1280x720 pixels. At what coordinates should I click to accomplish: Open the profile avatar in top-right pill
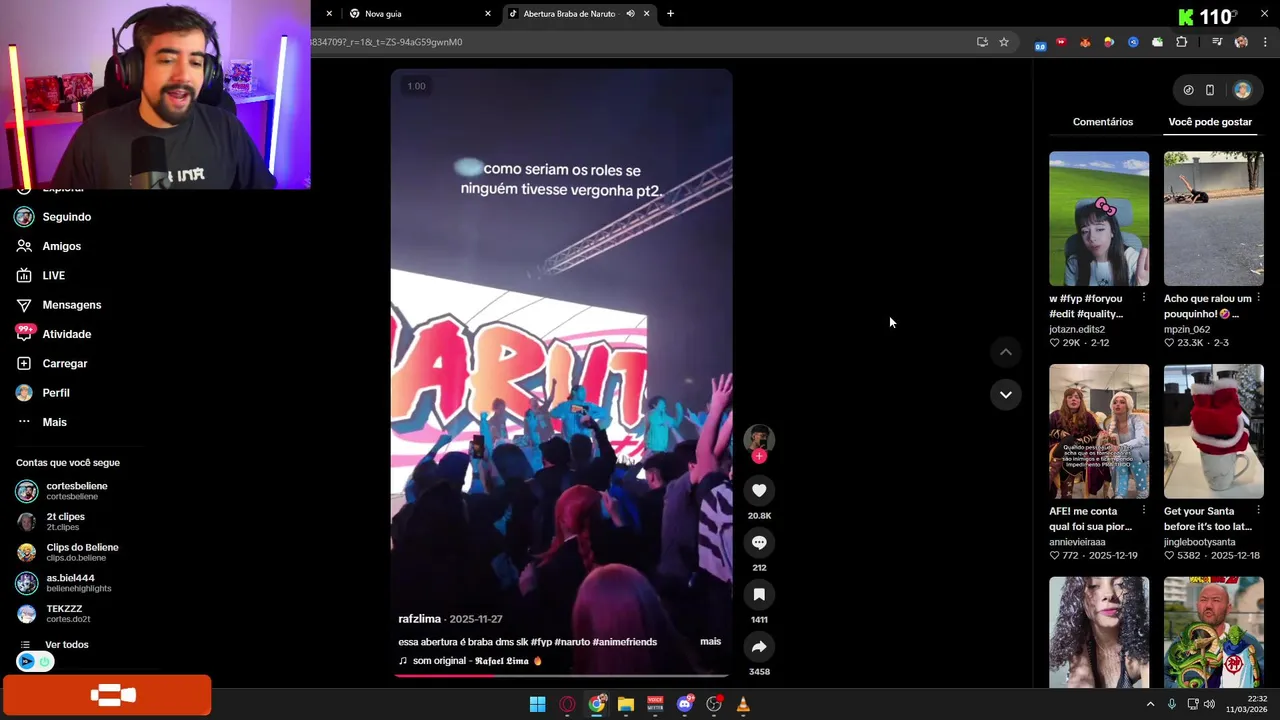click(1242, 90)
